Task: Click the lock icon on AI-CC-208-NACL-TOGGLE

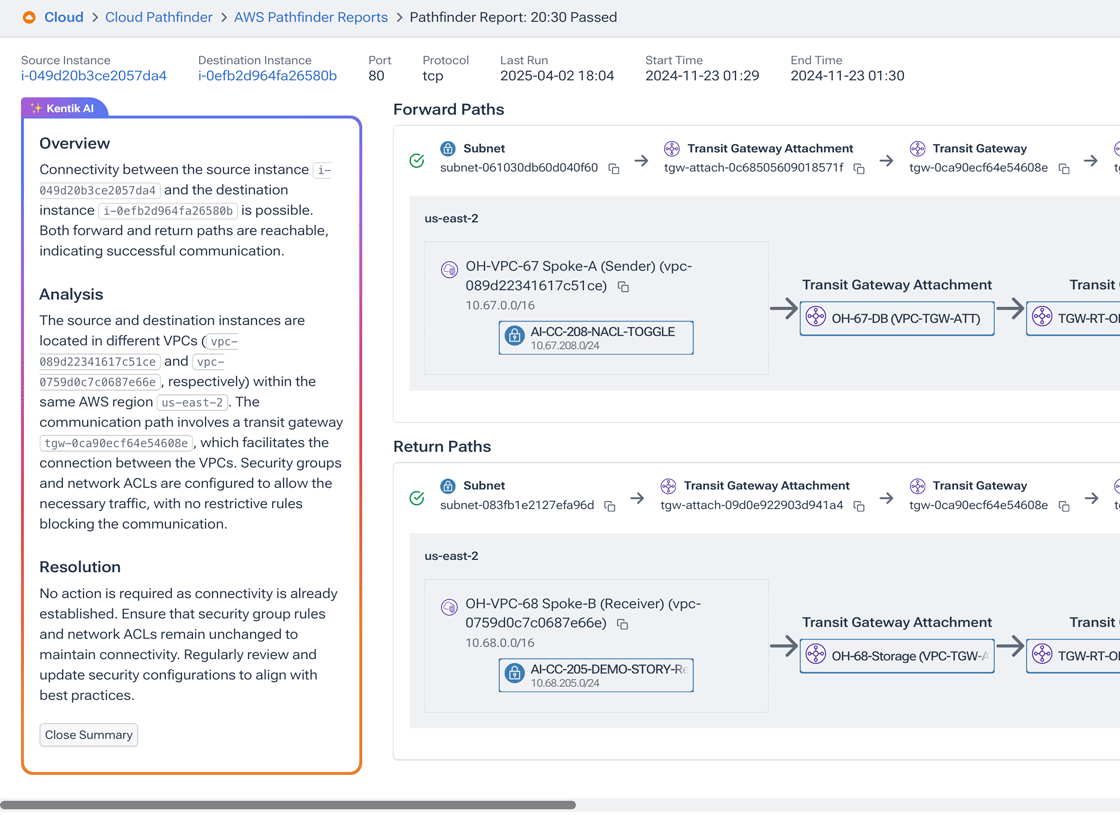Action: (515, 337)
